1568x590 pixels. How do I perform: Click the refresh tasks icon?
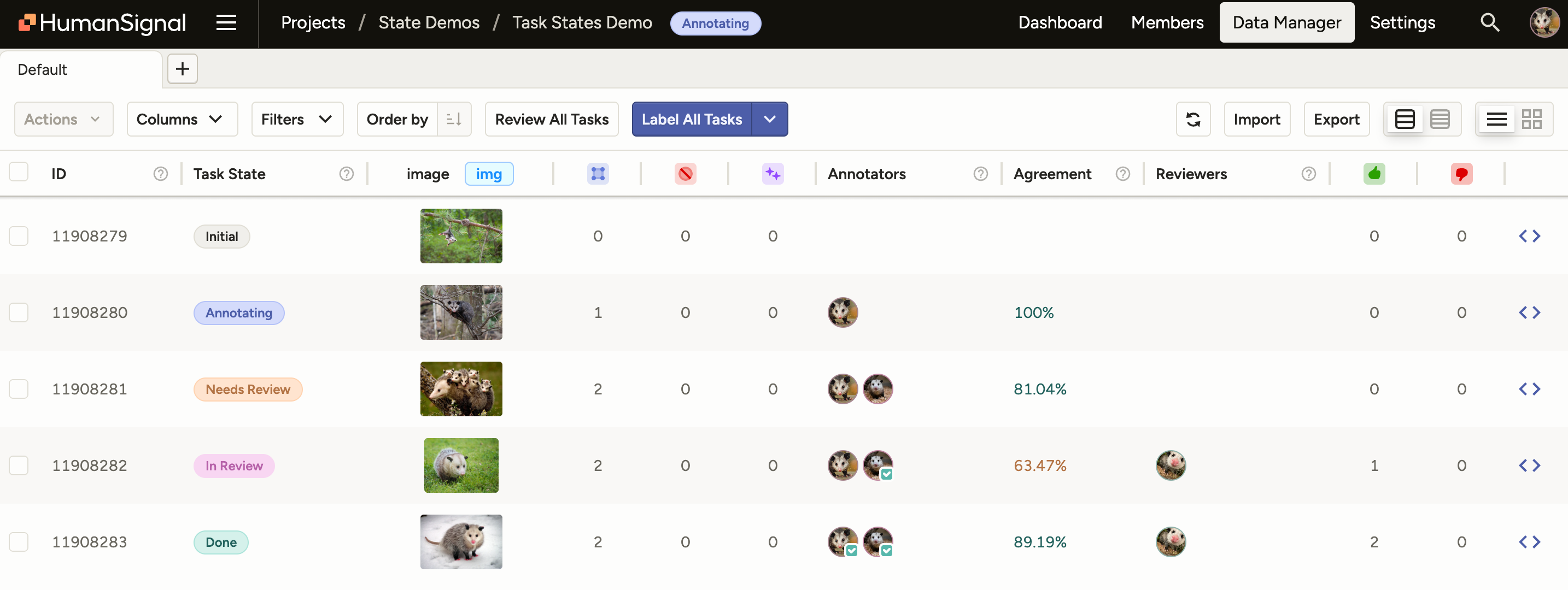(x=1193, y=119)
